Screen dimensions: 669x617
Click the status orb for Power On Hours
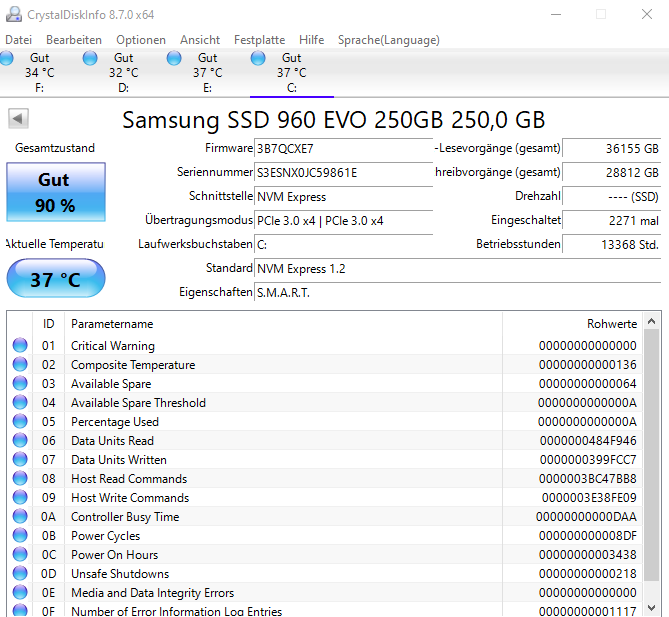[20, 554]
